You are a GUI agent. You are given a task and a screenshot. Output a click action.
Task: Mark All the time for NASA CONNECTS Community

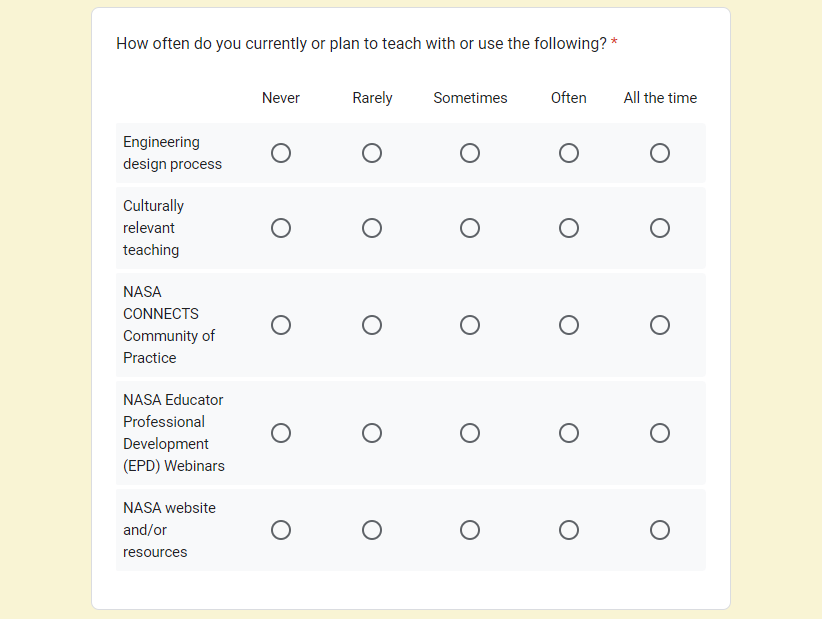660,325
